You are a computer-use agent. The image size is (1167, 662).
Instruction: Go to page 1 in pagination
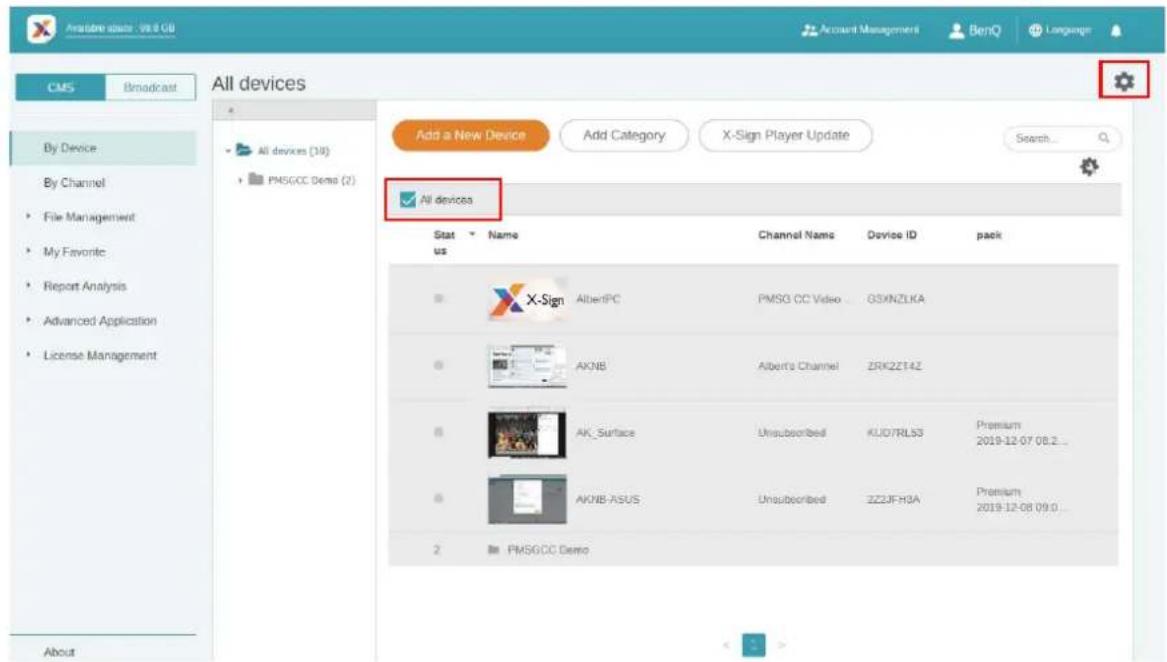pos(754,645)
